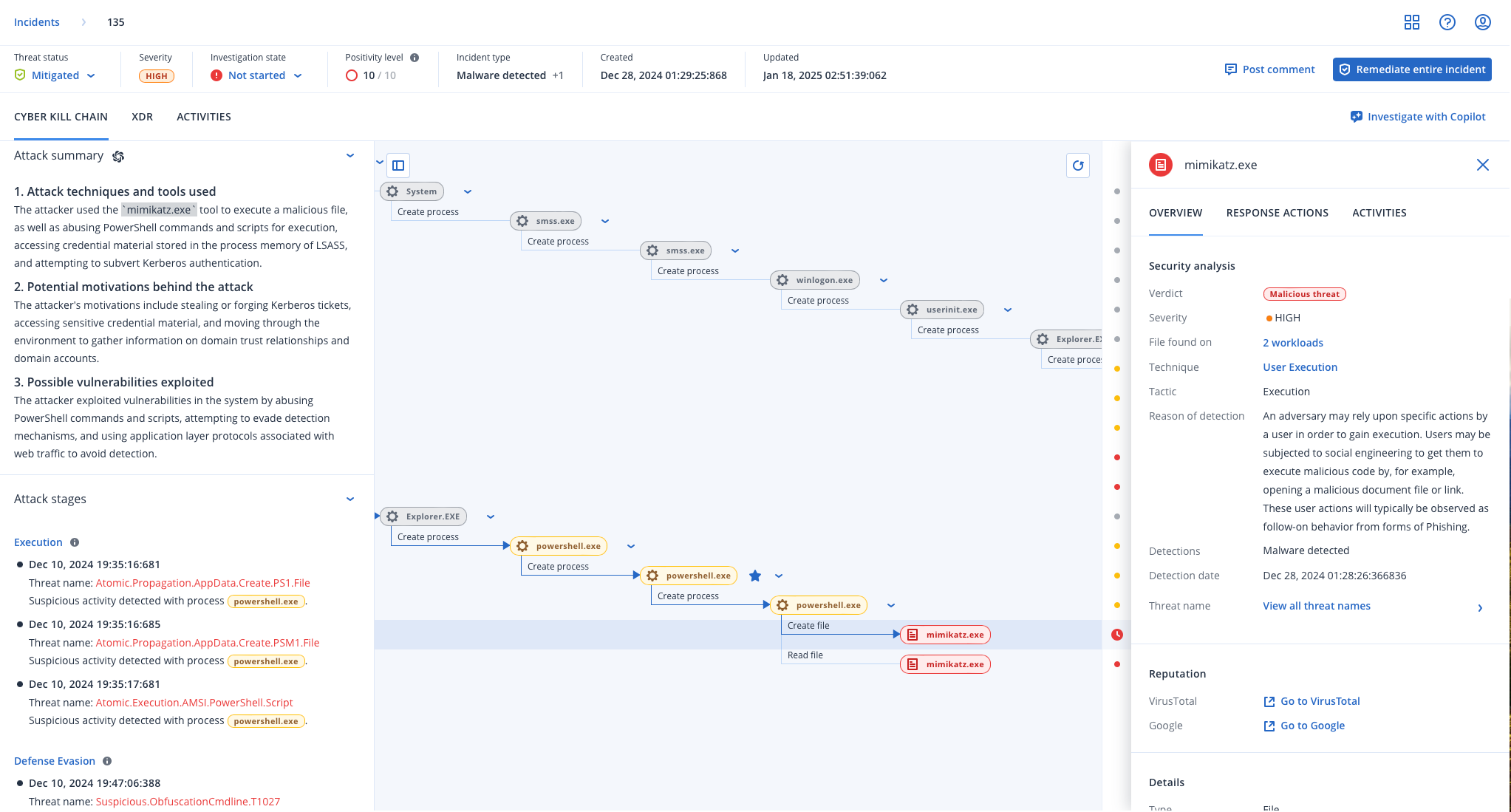Click the red clock timeline marker
Screen dimensions: 1511x812
(1116, 635)
